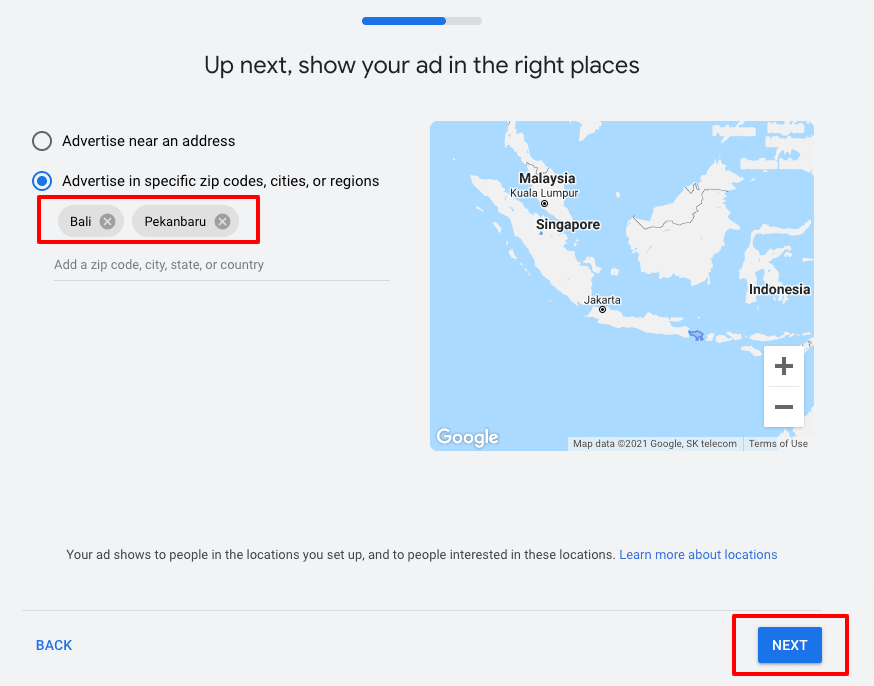Click the Pekanbaru chip label

[175, 221]
